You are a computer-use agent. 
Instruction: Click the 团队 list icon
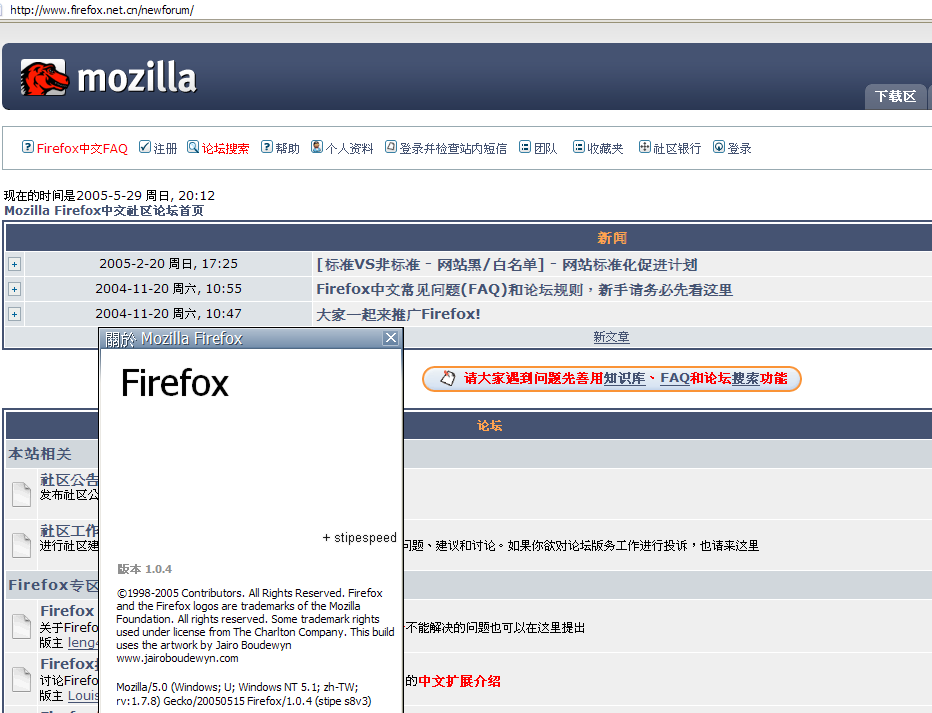click(525, 147)
